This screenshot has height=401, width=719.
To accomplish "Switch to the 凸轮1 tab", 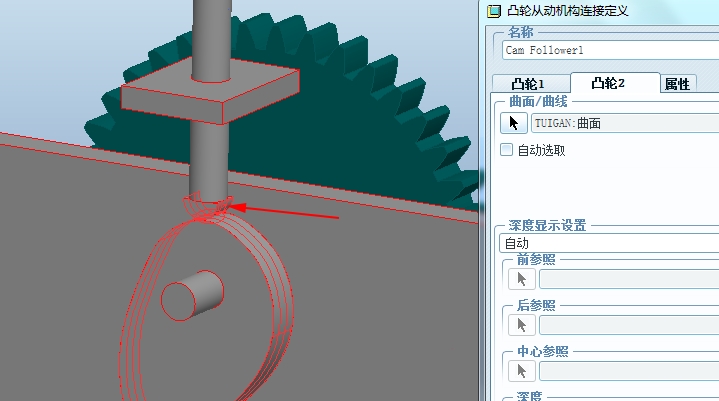I will pyautogui.click(x=529, y=84).
